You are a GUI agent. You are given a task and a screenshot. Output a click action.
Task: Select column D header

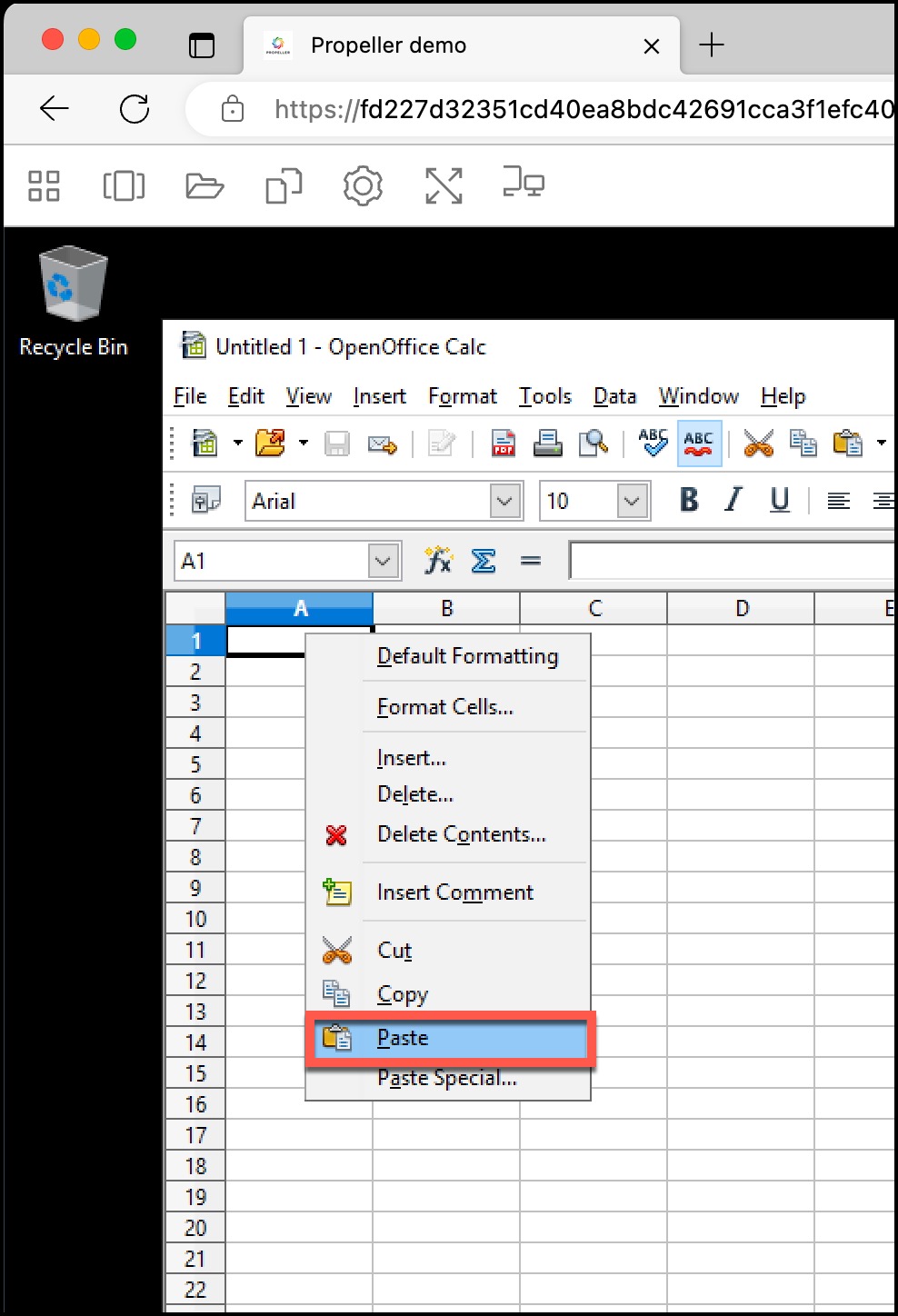pos(741,608)
